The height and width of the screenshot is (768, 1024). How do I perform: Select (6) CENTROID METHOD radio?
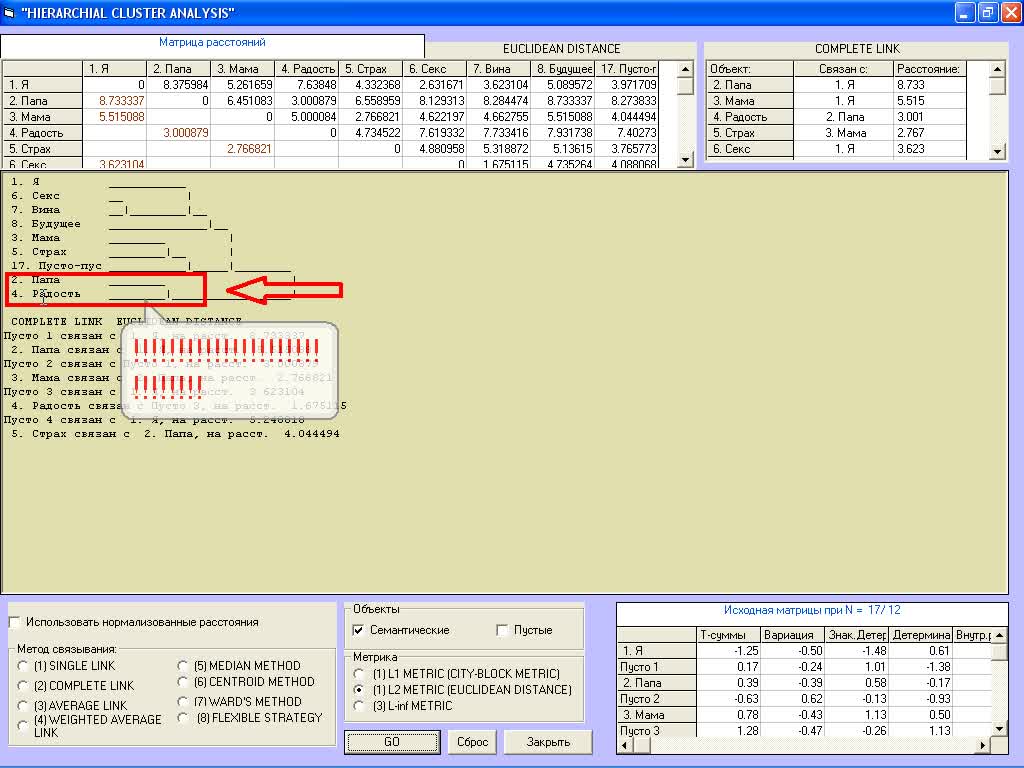point(183,682)
